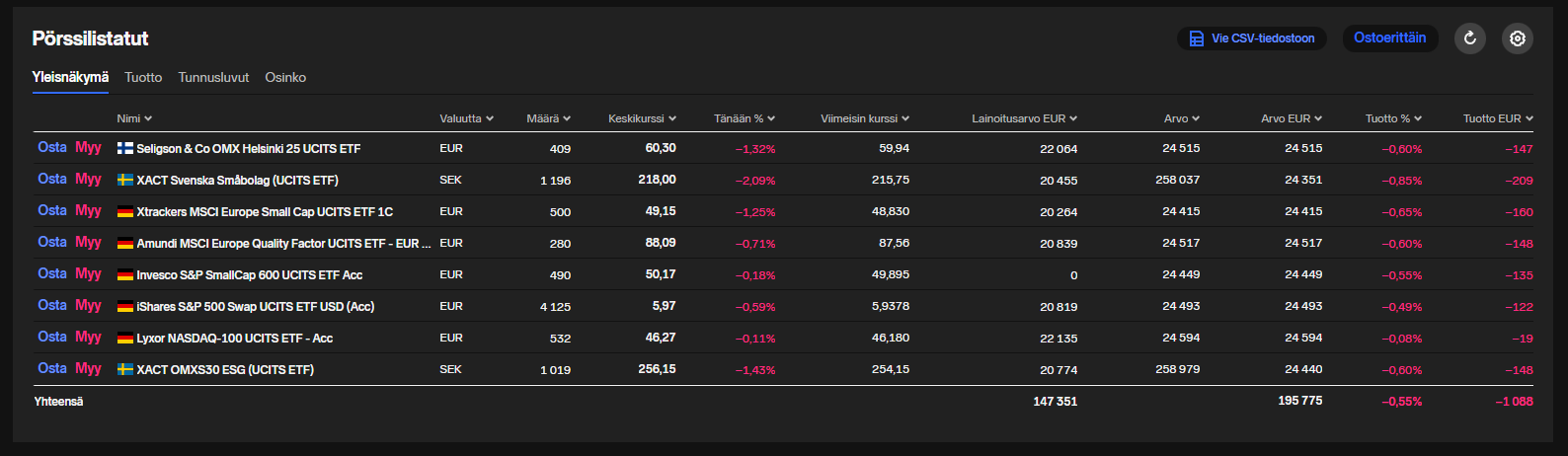Click German flag beside Lyxor NASDAQ-100
This screenshot has width=1568, height=456.
(125, 338)
